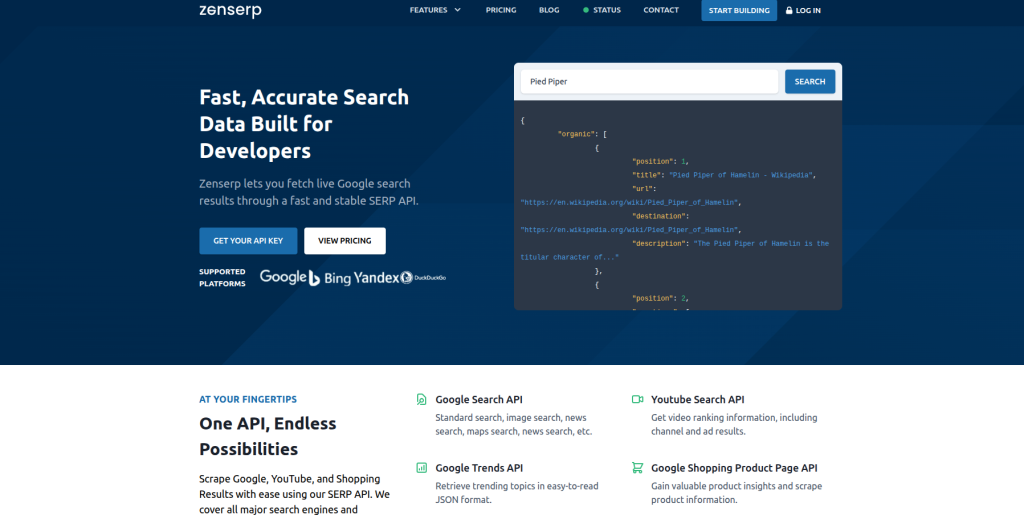Click the "position": 2 line in JSON

[x=660, y=298]
